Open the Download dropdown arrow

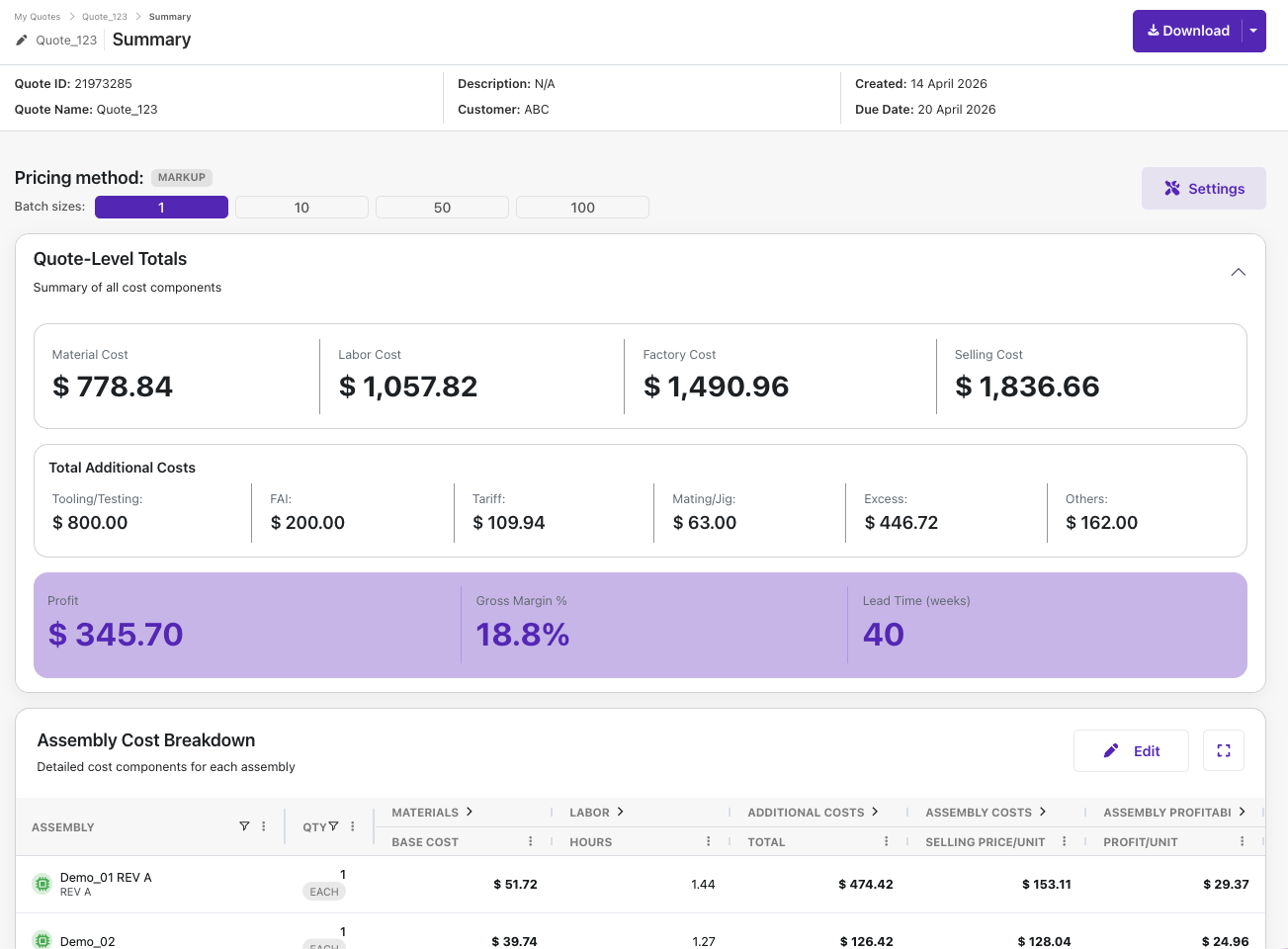(x=1253, y=32)
